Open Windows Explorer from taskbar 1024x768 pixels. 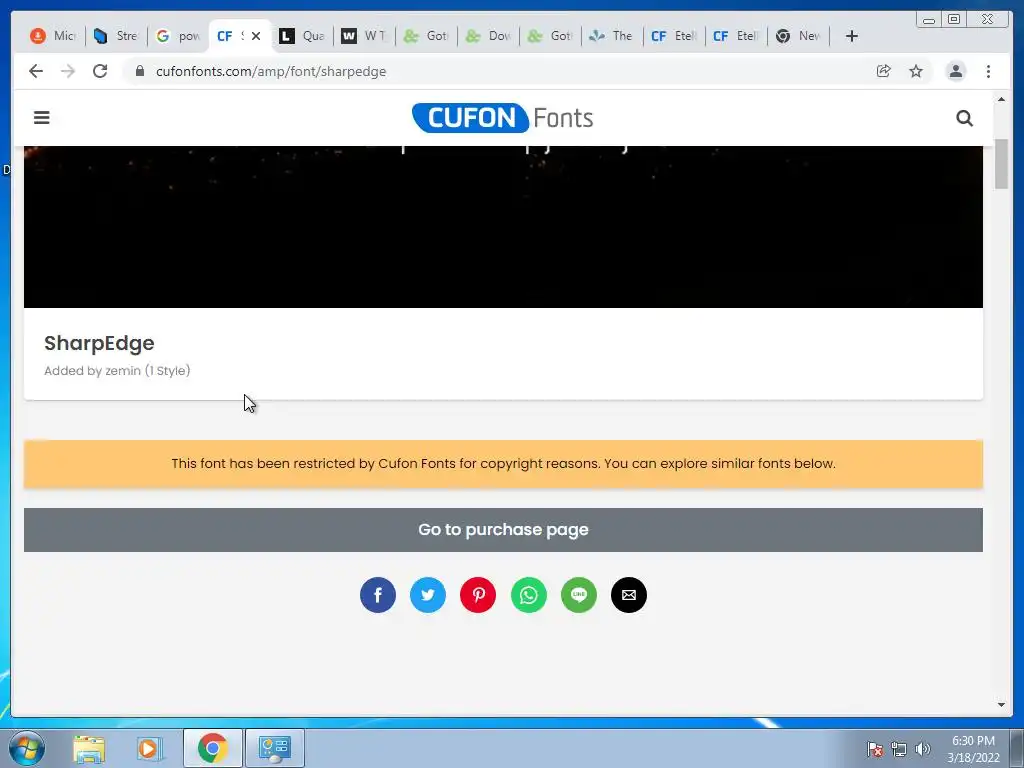[x=89, y=748]
